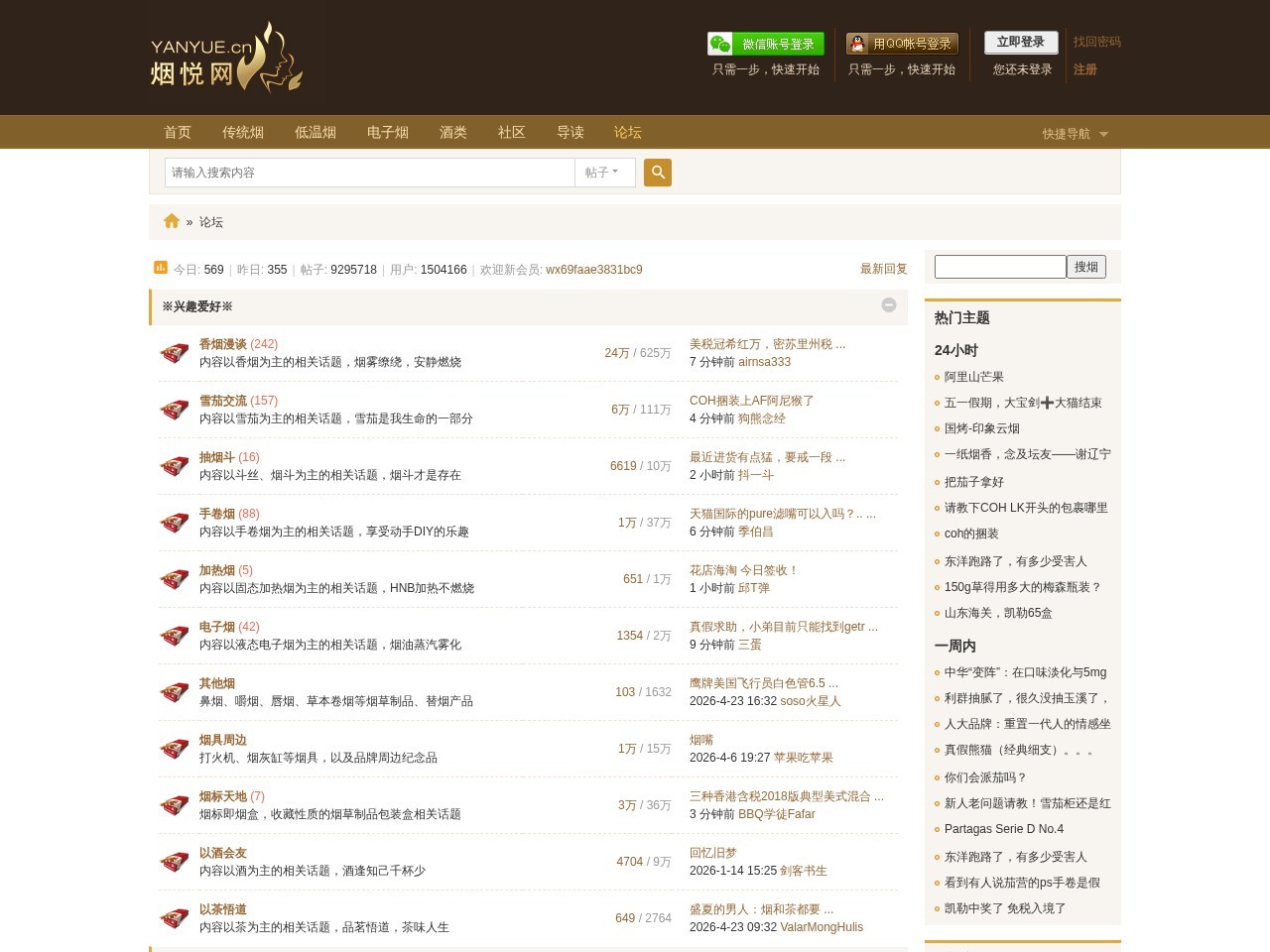Open latest post 花店海淘 今日签收！
The image size is (1270, 952).
(x=744, y=570)
